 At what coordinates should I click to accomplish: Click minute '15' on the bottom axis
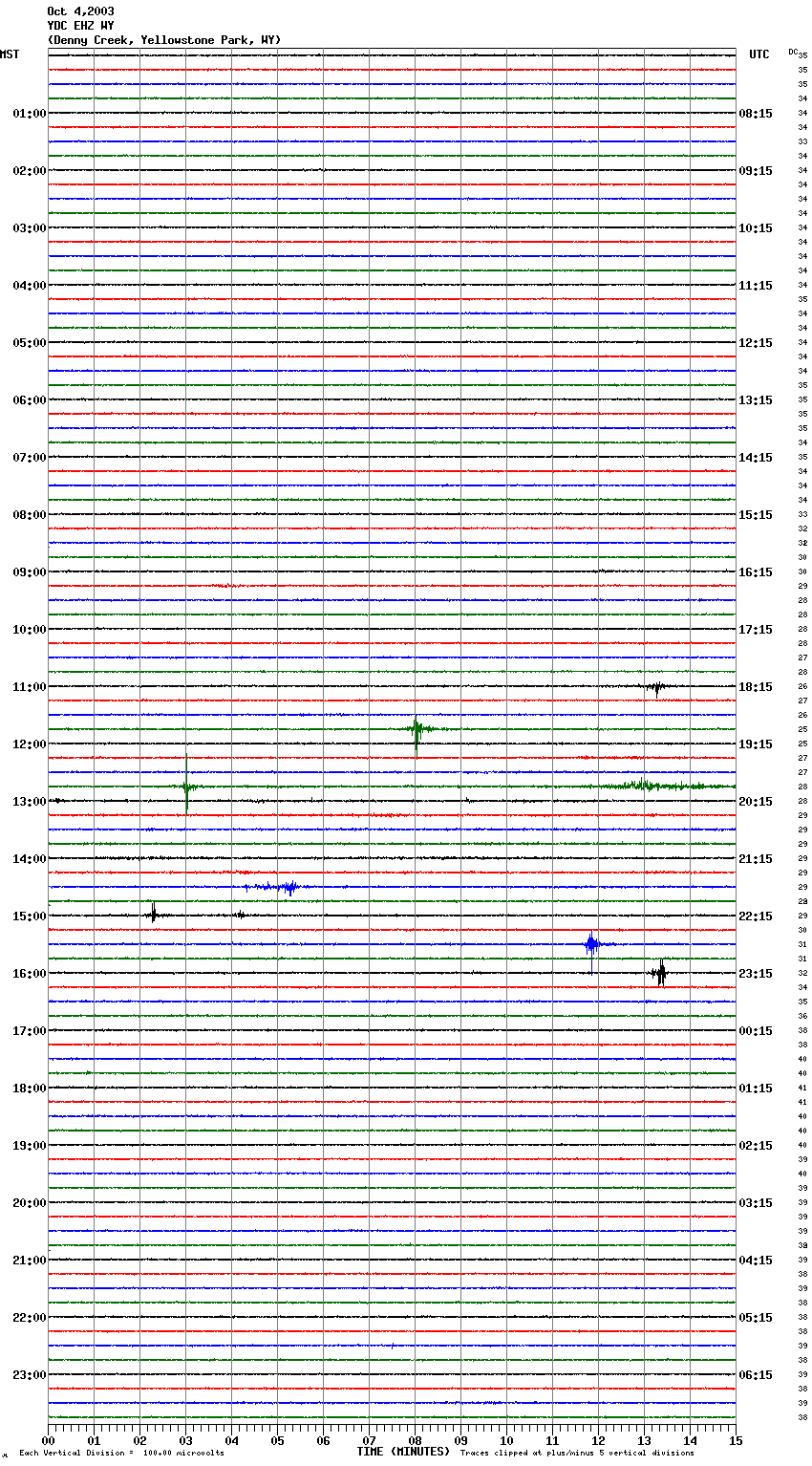click(736, 1440)
